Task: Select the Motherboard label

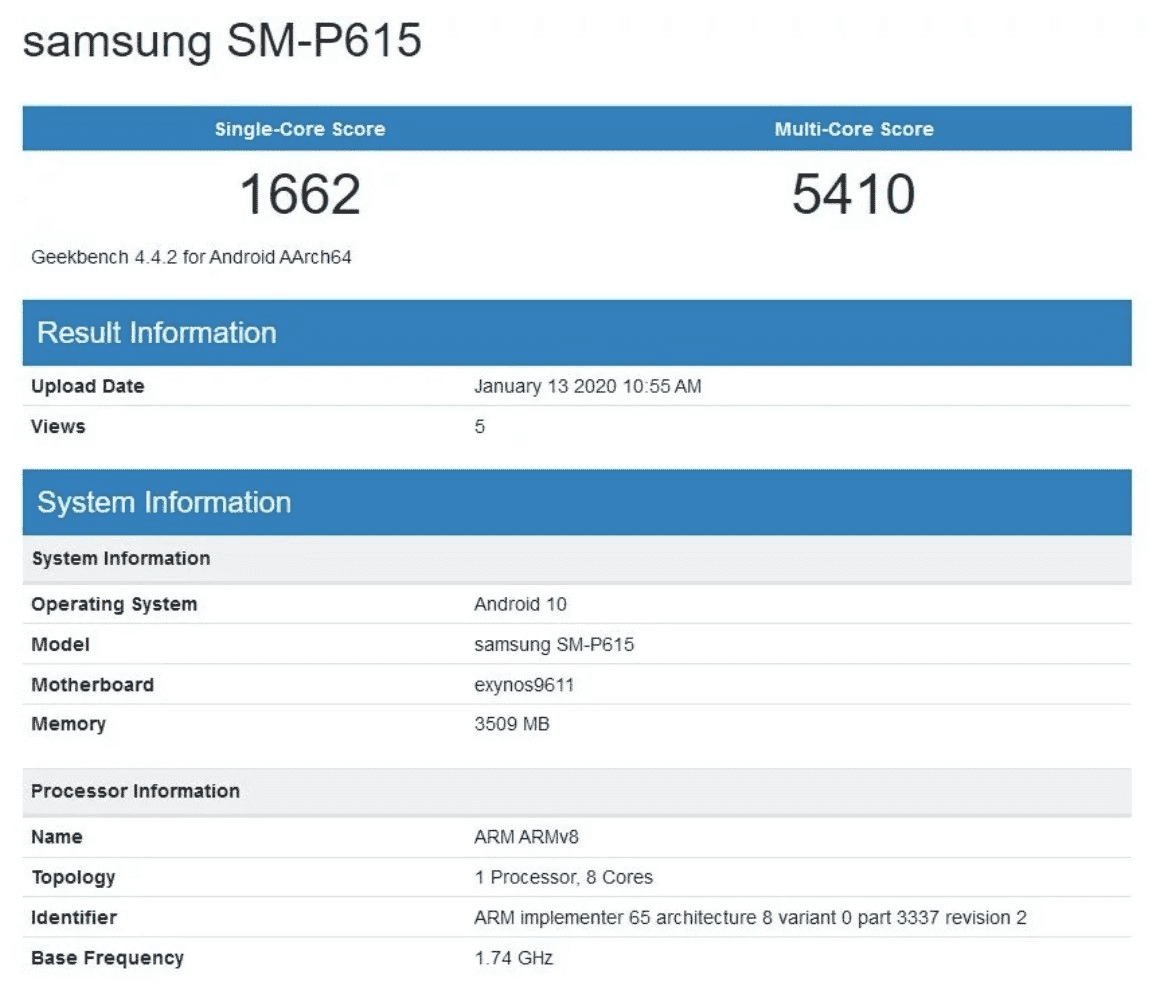Action: point(92,684)
